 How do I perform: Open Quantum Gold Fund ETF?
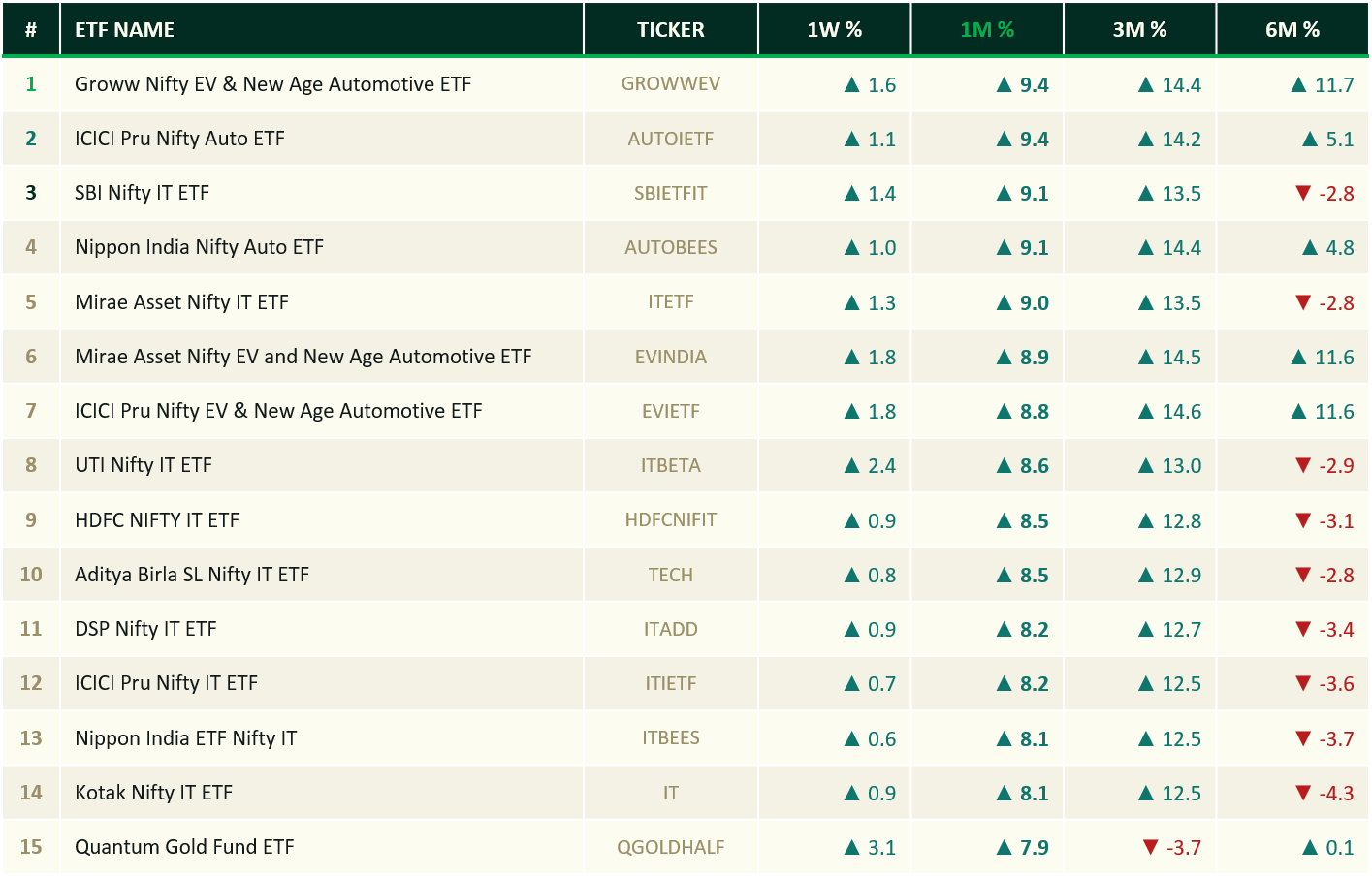184,847
